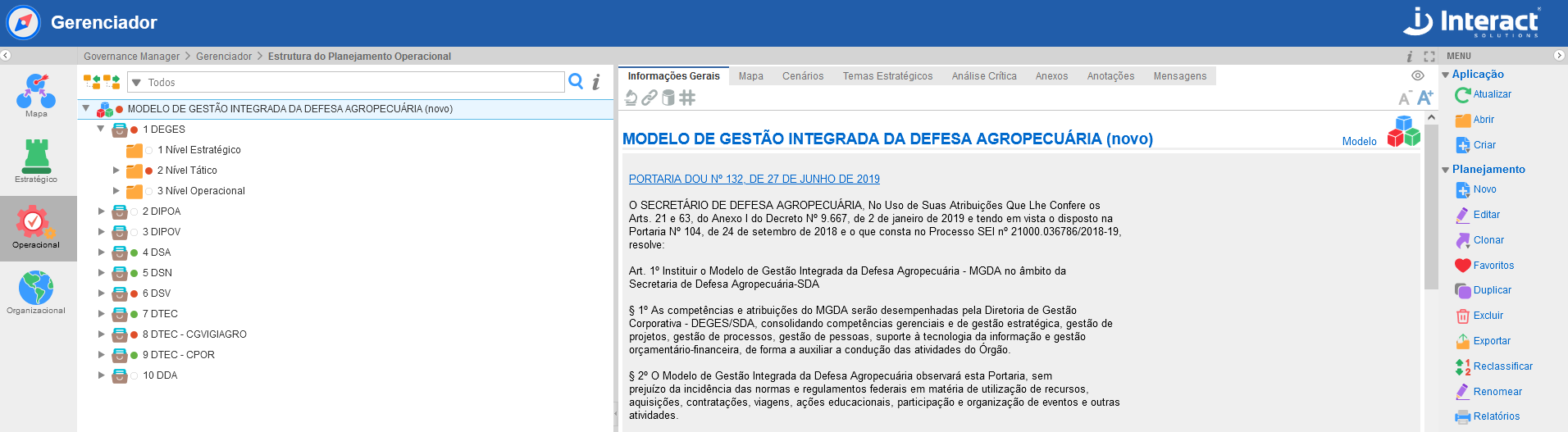Click the colored cubes Modelo icon

tap(1403, 132)
